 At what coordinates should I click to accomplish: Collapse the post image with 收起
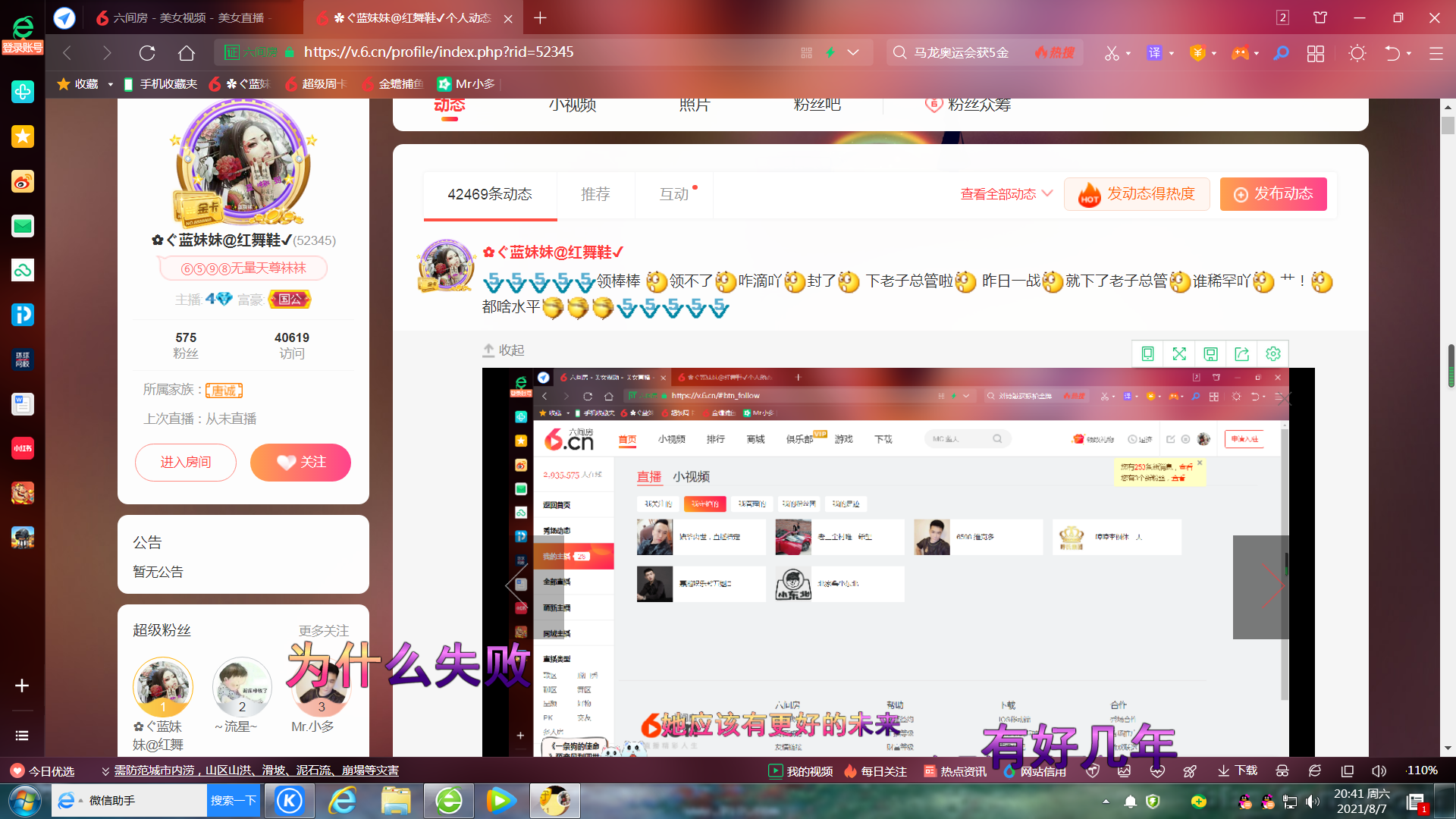(x=504, y=350)
